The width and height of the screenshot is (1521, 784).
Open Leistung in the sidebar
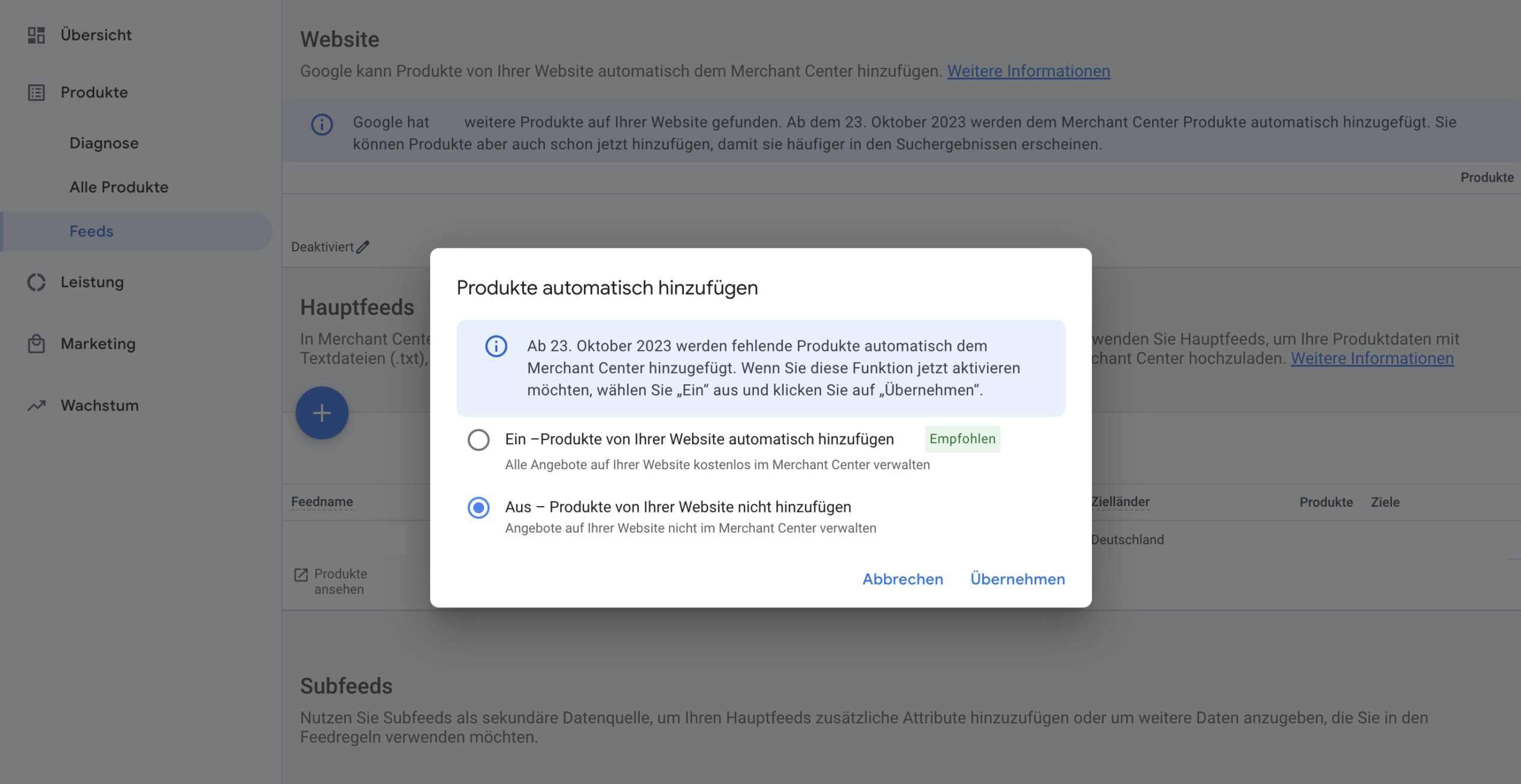pos(92,282)
